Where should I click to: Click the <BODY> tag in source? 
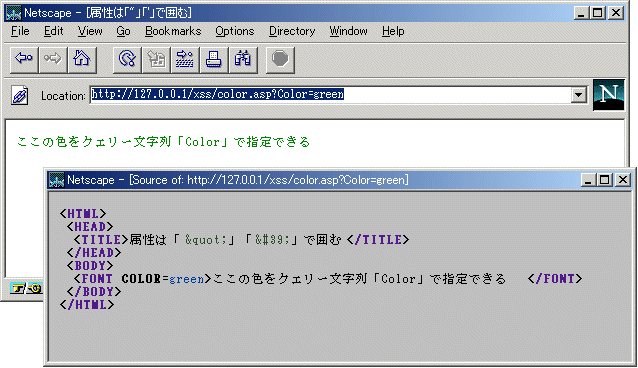(x=90, y=265)
